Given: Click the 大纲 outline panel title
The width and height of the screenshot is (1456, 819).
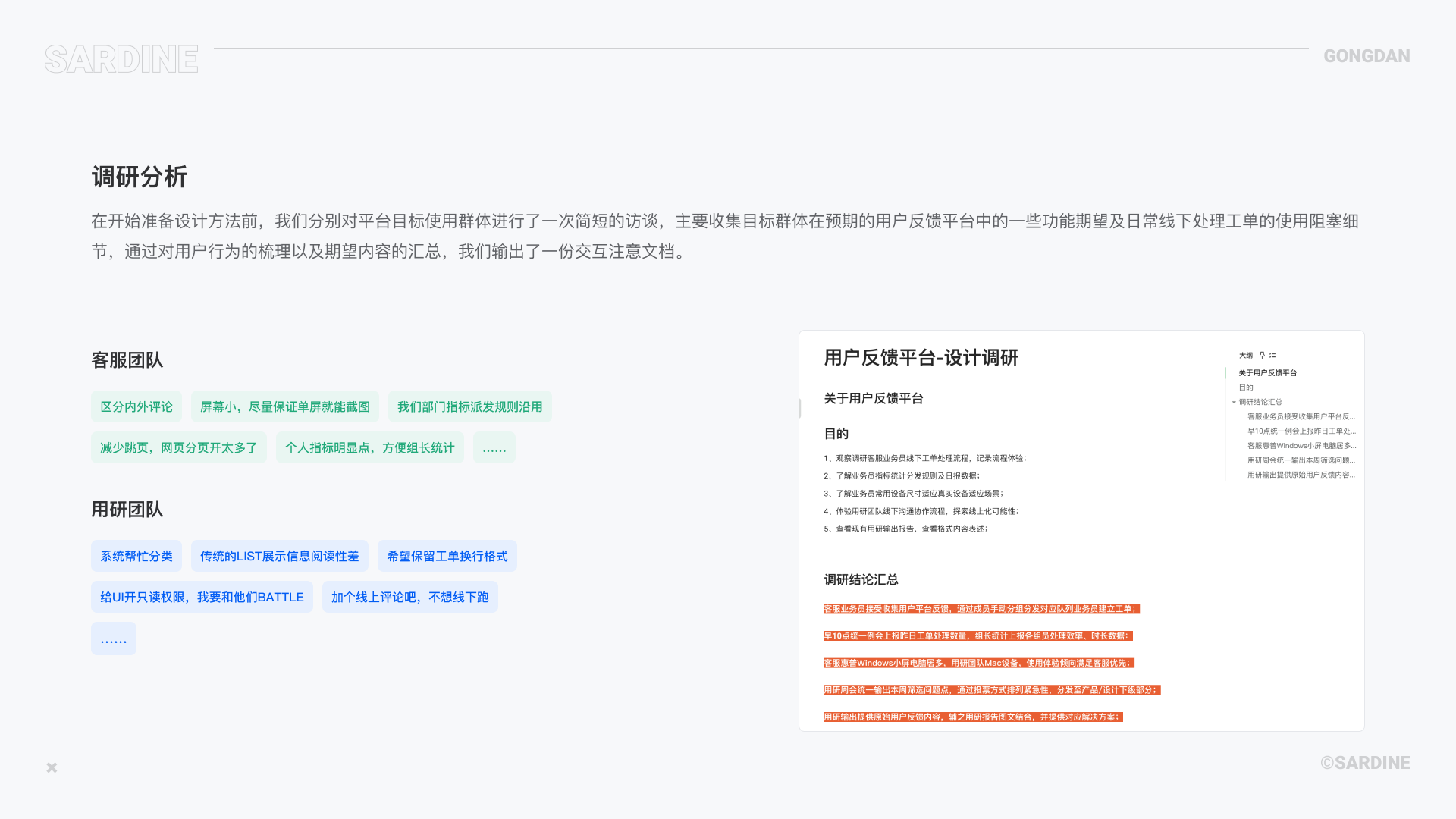Looking at the screenshot, I should 1246,355.
